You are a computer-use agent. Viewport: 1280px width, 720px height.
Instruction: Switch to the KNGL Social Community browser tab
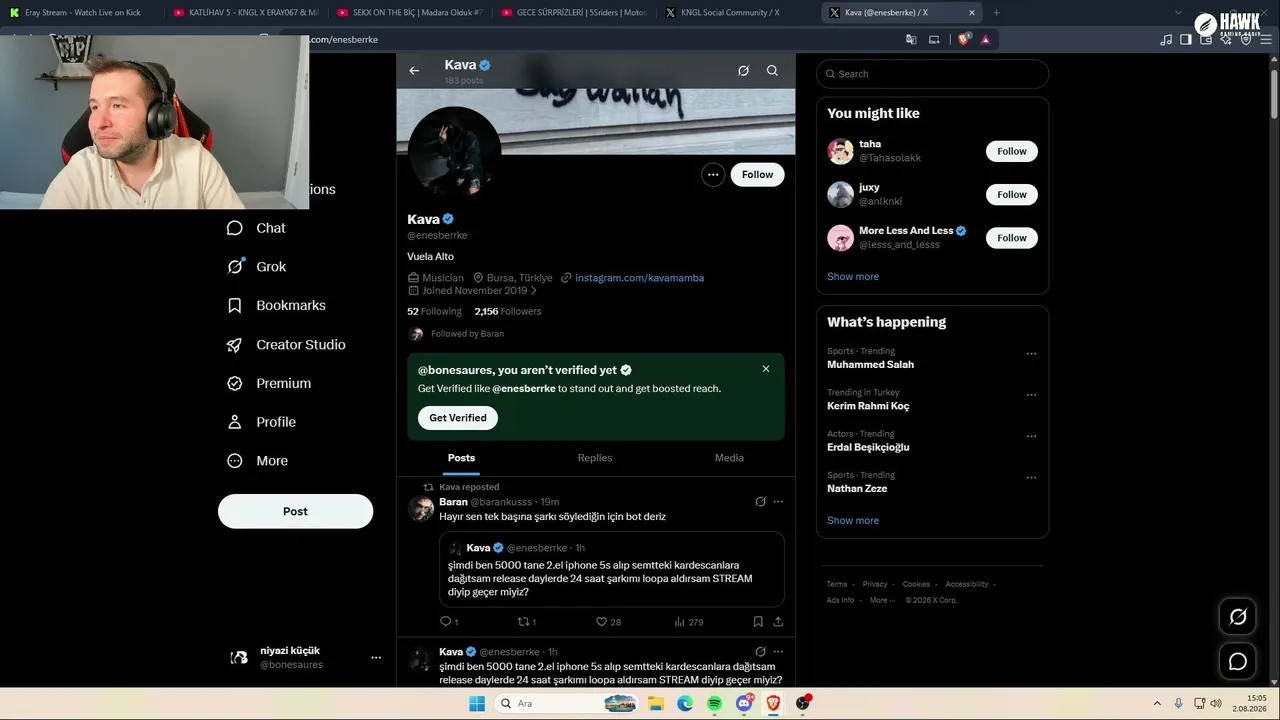pos(739,13)
